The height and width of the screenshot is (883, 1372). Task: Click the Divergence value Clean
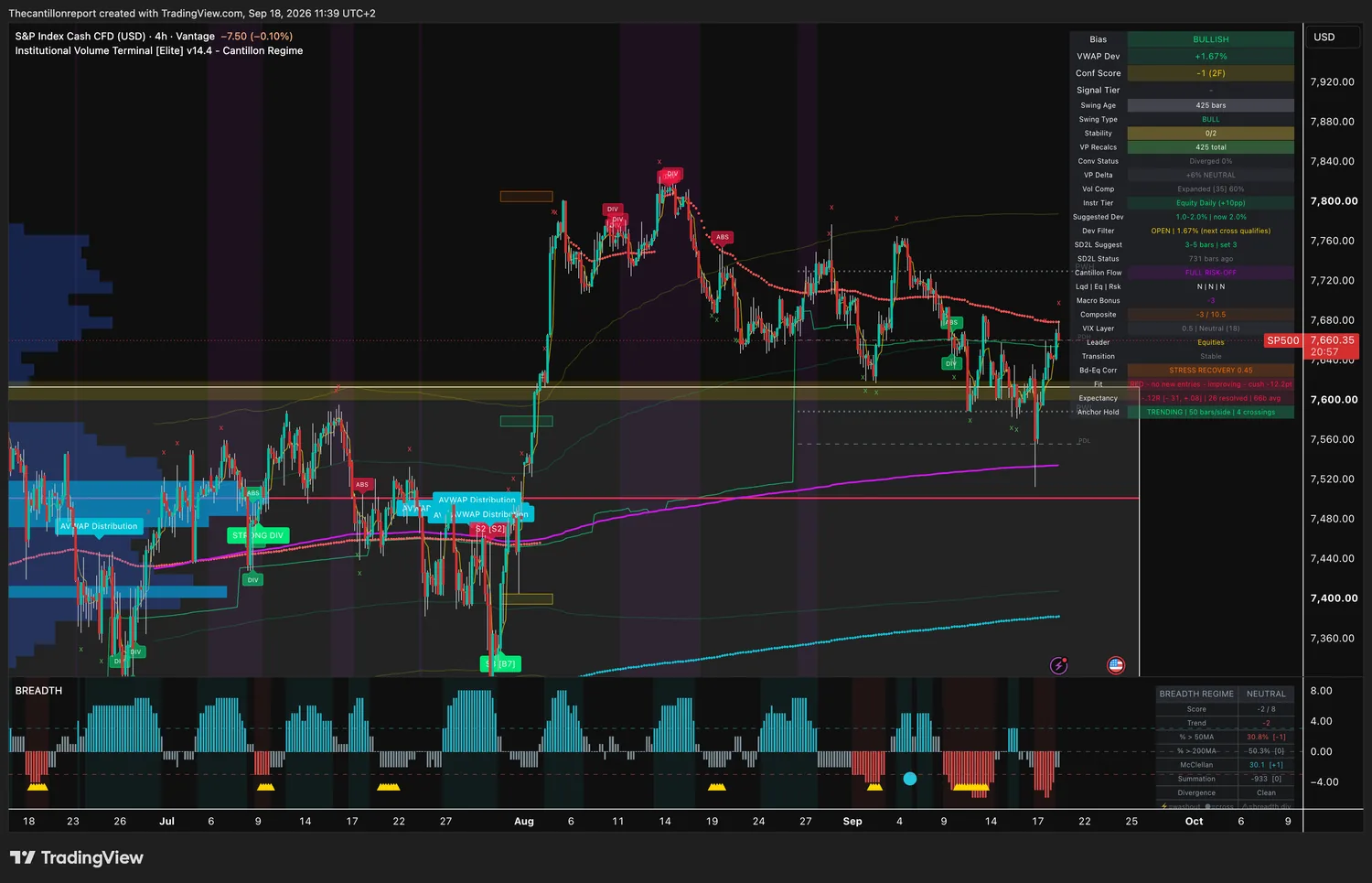click(1266, 792)
